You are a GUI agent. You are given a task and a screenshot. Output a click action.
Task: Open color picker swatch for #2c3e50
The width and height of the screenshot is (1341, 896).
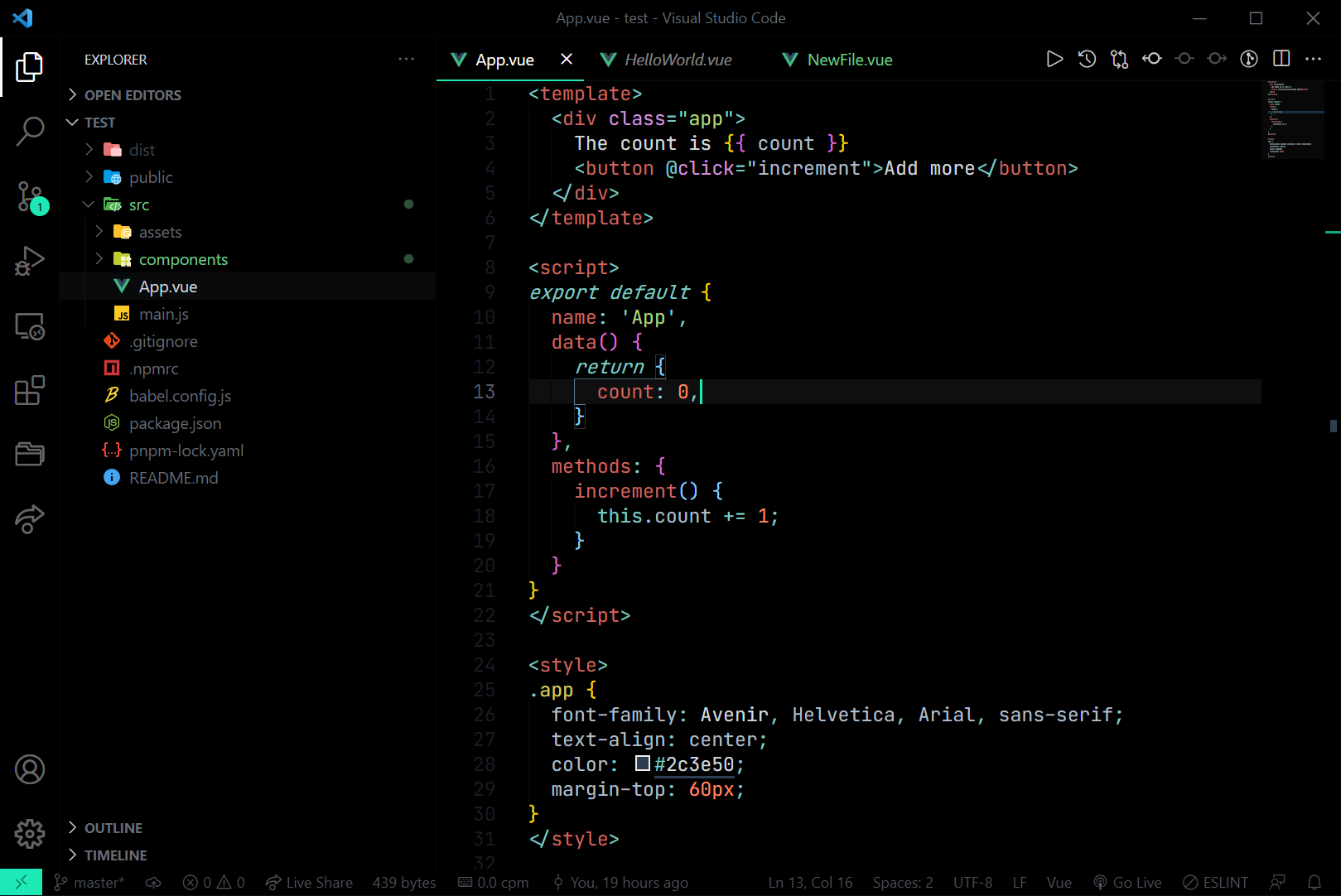click(x=643, y=764)
